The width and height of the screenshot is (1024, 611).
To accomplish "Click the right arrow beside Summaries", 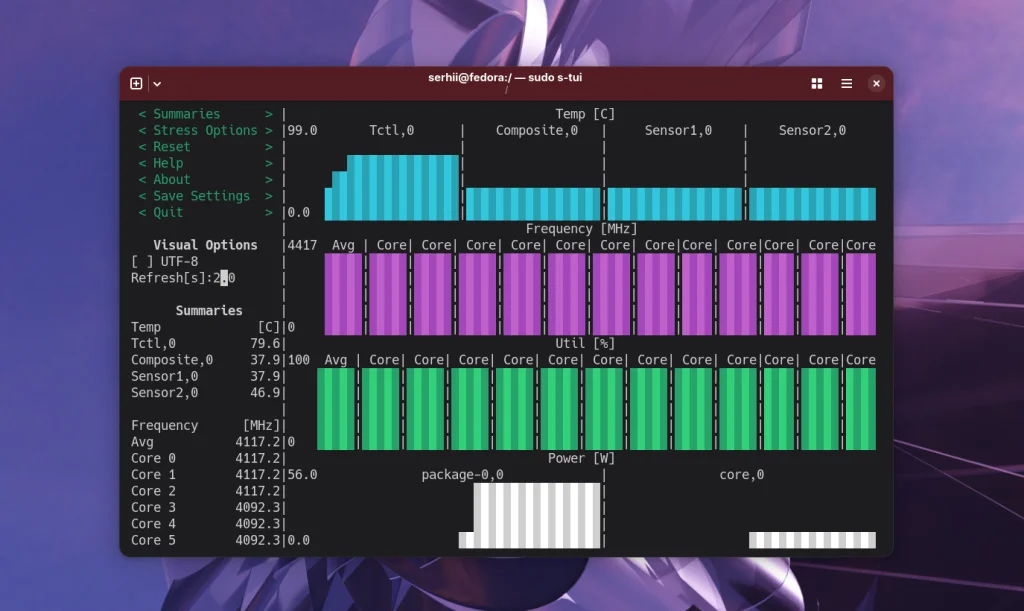I will click(x=268, y=114).
